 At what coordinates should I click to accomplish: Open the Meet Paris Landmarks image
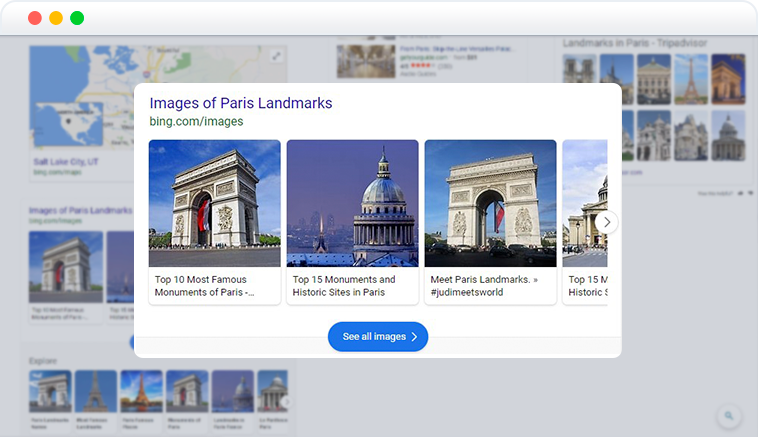coord(491,204)
